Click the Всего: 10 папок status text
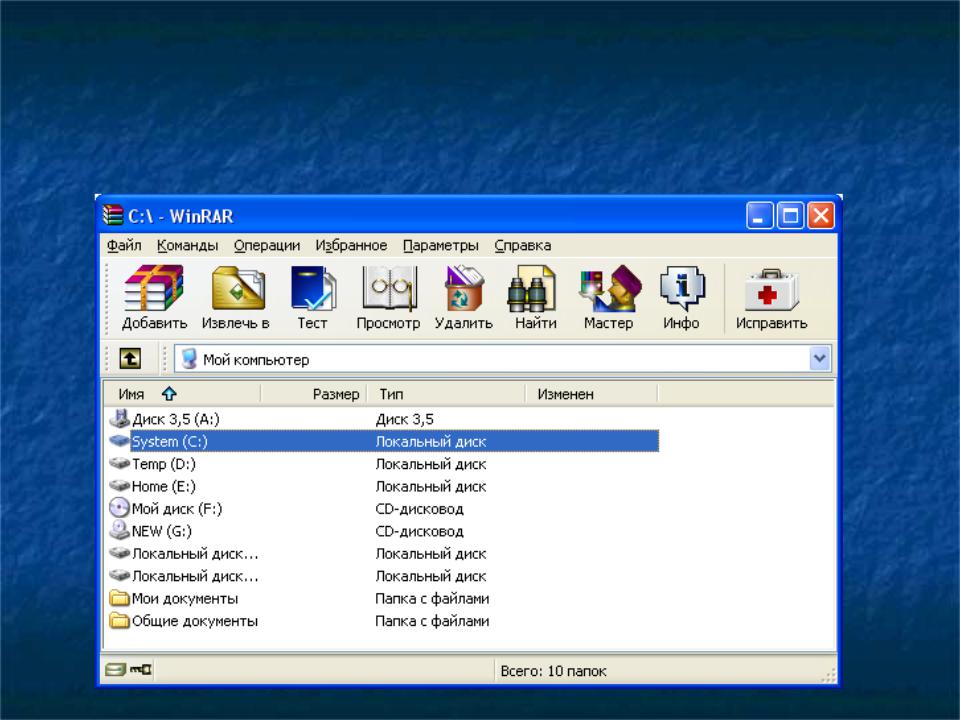The height and width of the screenshot is (720, 960). (553, 671)
